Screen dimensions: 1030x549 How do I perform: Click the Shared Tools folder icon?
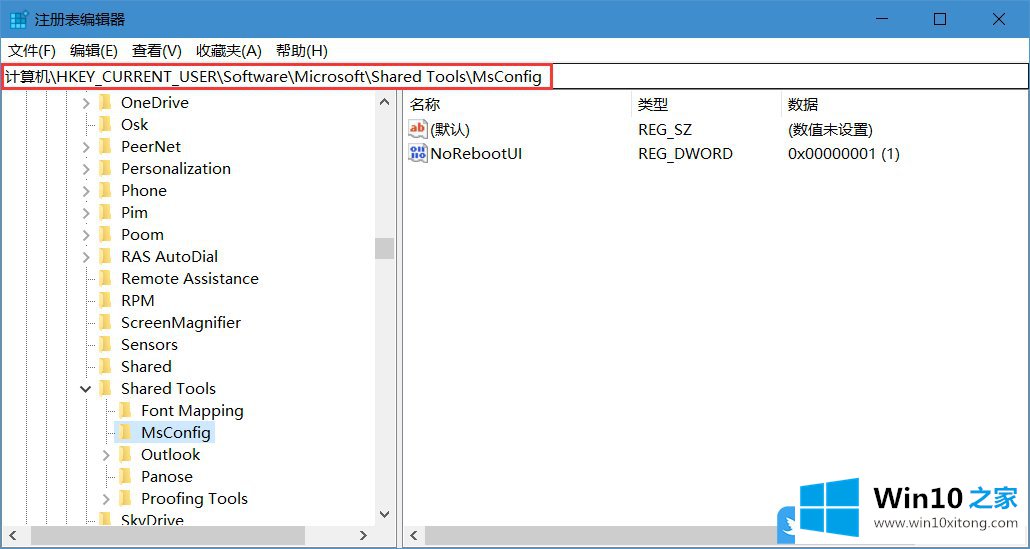[105, 389]
